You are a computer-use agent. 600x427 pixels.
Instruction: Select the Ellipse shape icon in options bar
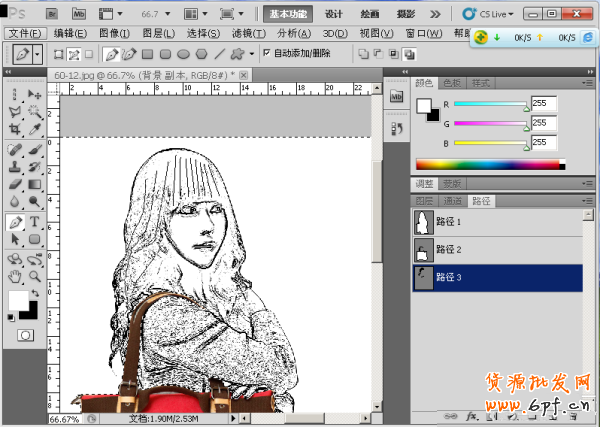coord(183,53)
